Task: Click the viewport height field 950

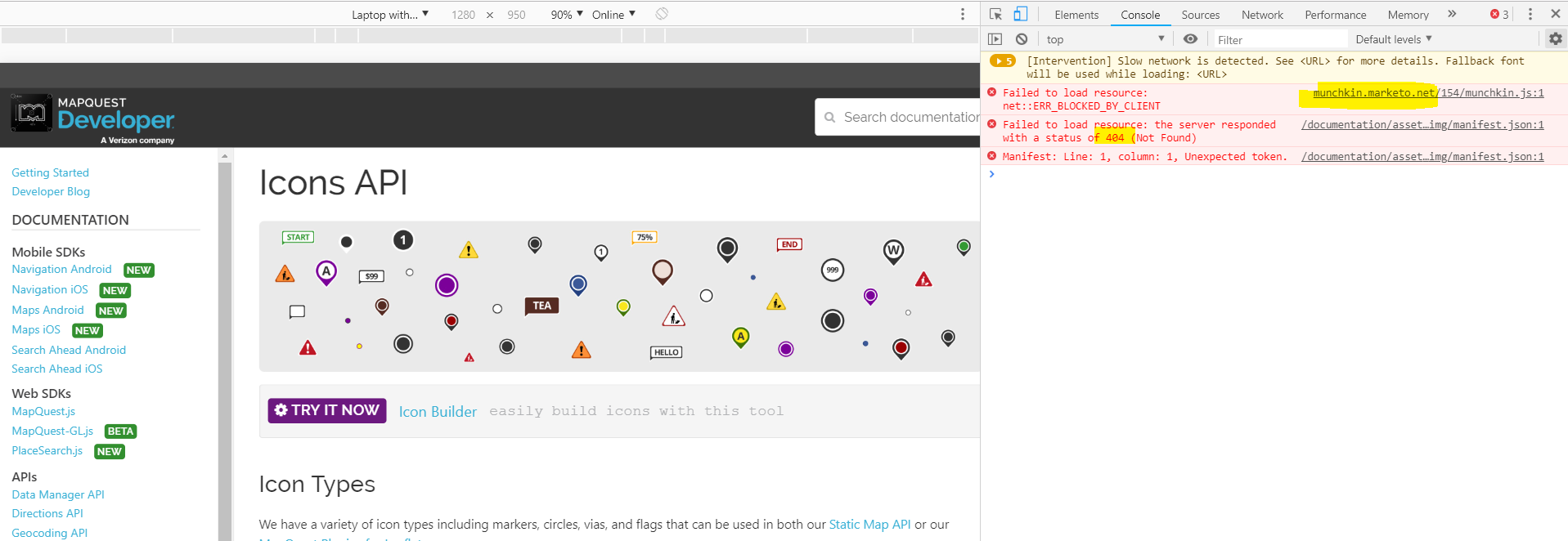Action: (x=516, y=15)
